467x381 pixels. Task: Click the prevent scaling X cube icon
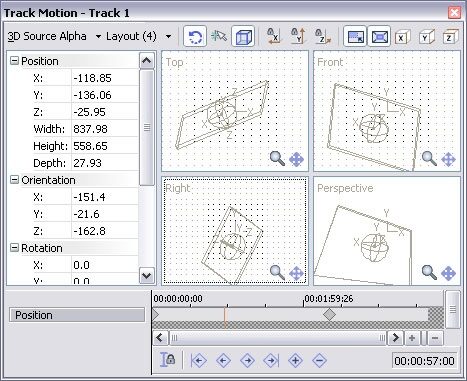click(402, 37)
